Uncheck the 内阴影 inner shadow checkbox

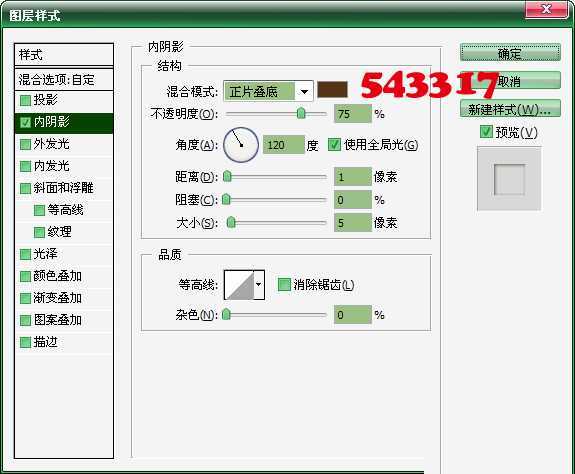point(25,122)
